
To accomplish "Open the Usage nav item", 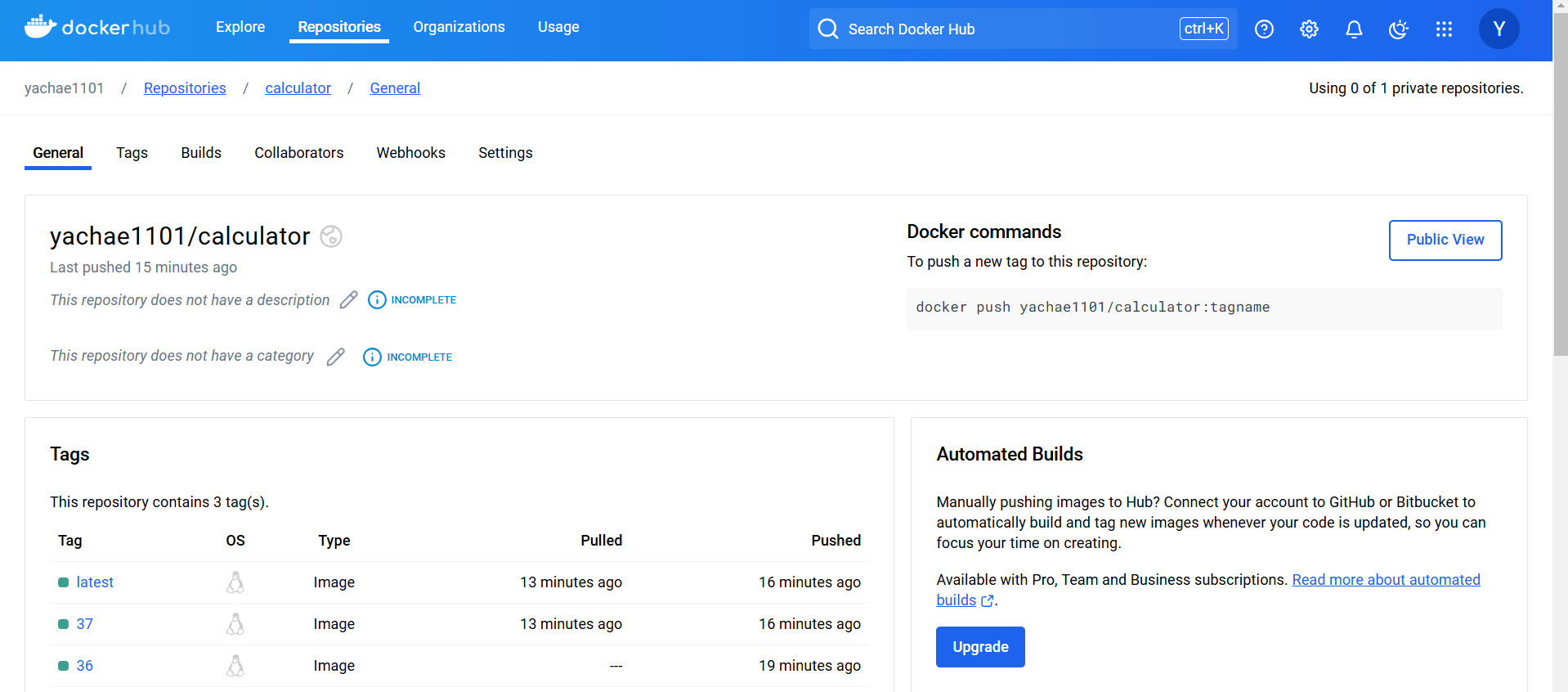I will (558, 27).
